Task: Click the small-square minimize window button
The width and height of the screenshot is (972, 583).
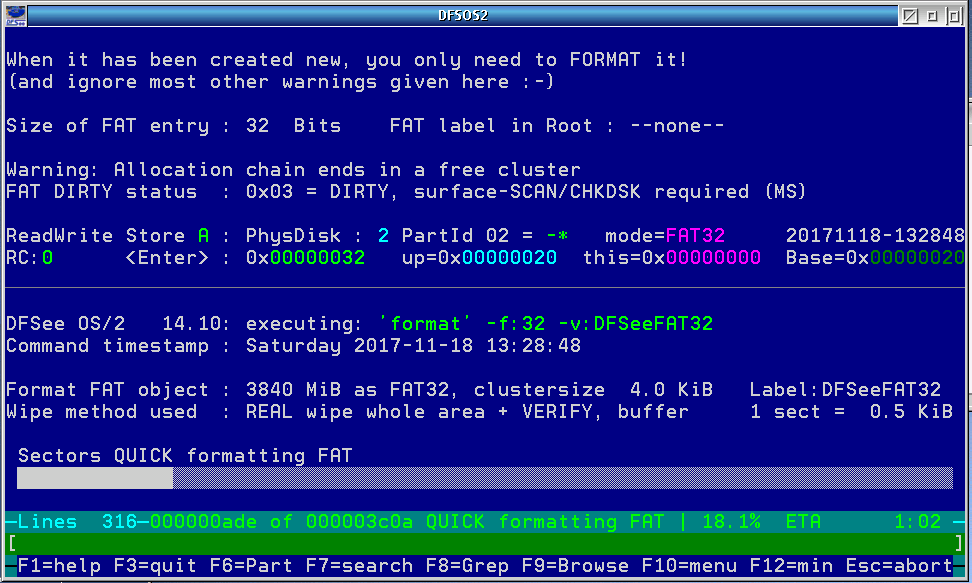Action: click(x=931, y=16)
